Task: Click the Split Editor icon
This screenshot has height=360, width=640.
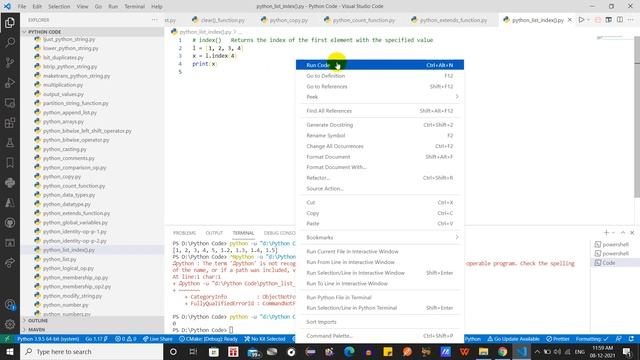Action: tap(620, 20)
